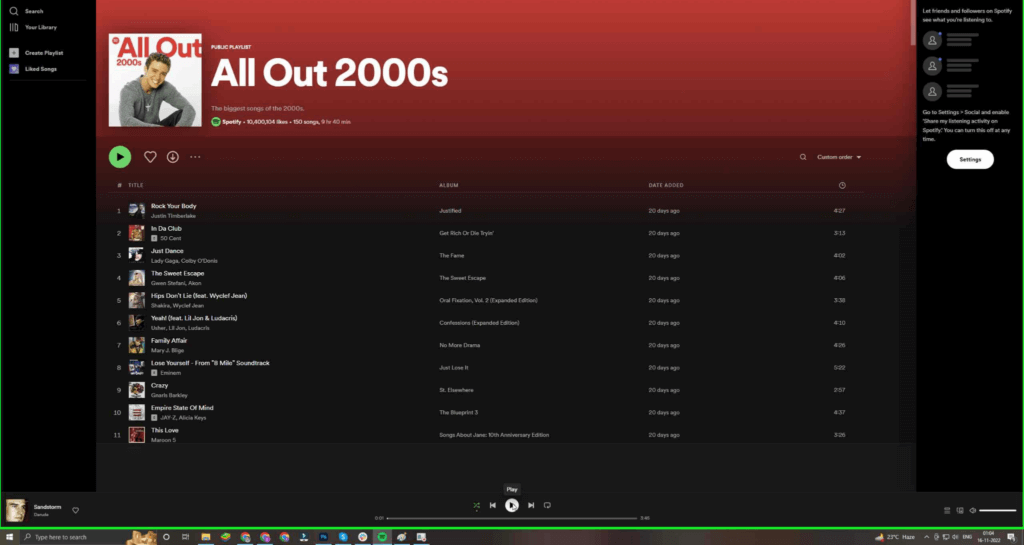Click the Settings button in friend panel
This screenshot has height=545, width=1024.
point(970,159)
